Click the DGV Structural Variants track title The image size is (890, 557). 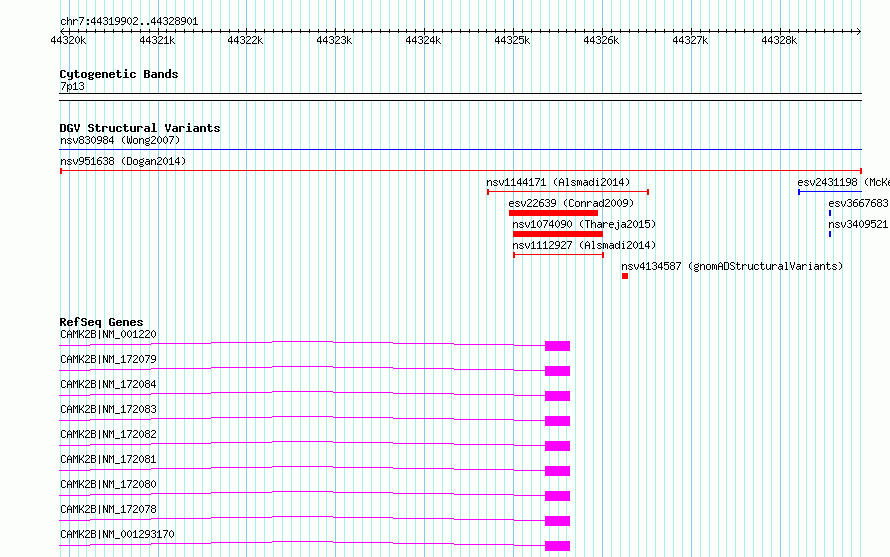[x=140, y=128]
